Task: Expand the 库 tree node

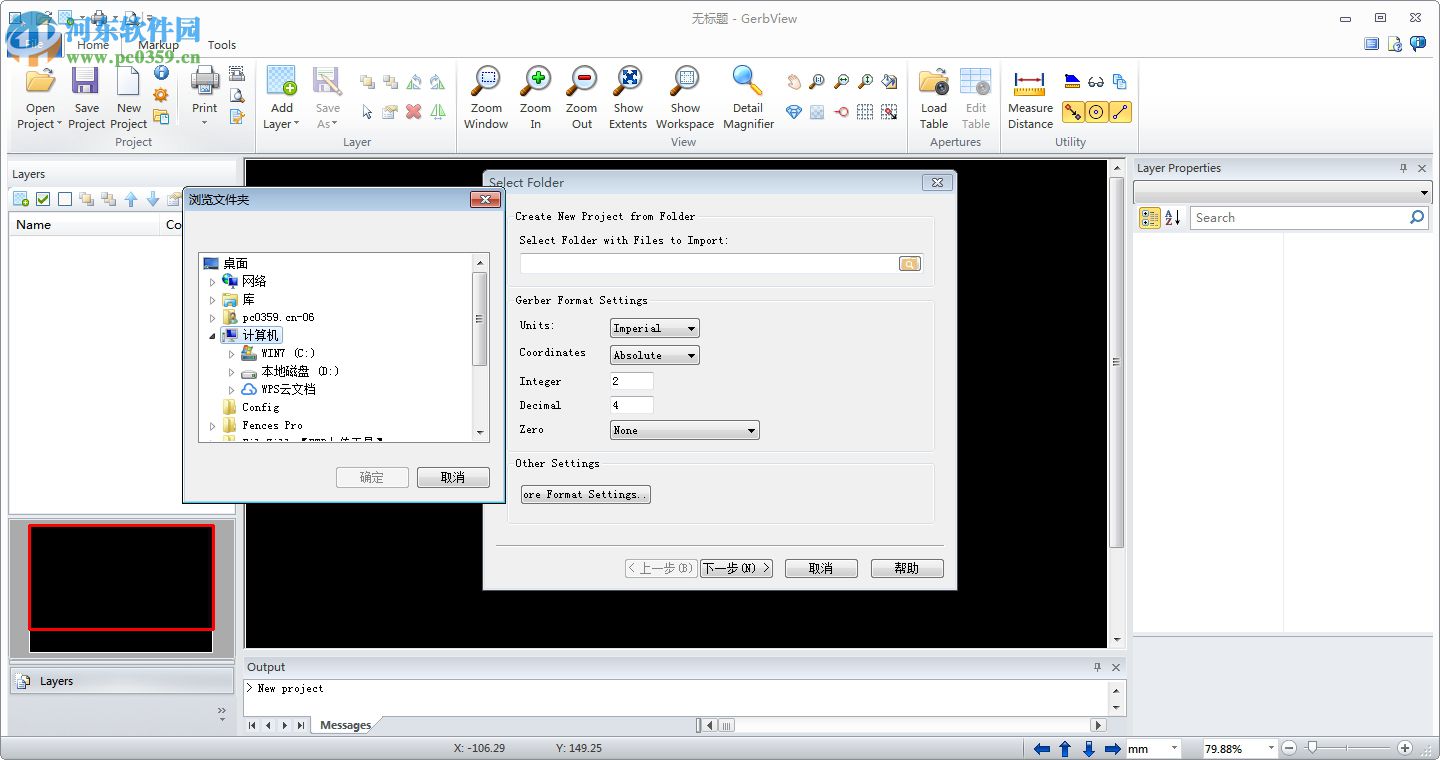Action: coord(212,300)
